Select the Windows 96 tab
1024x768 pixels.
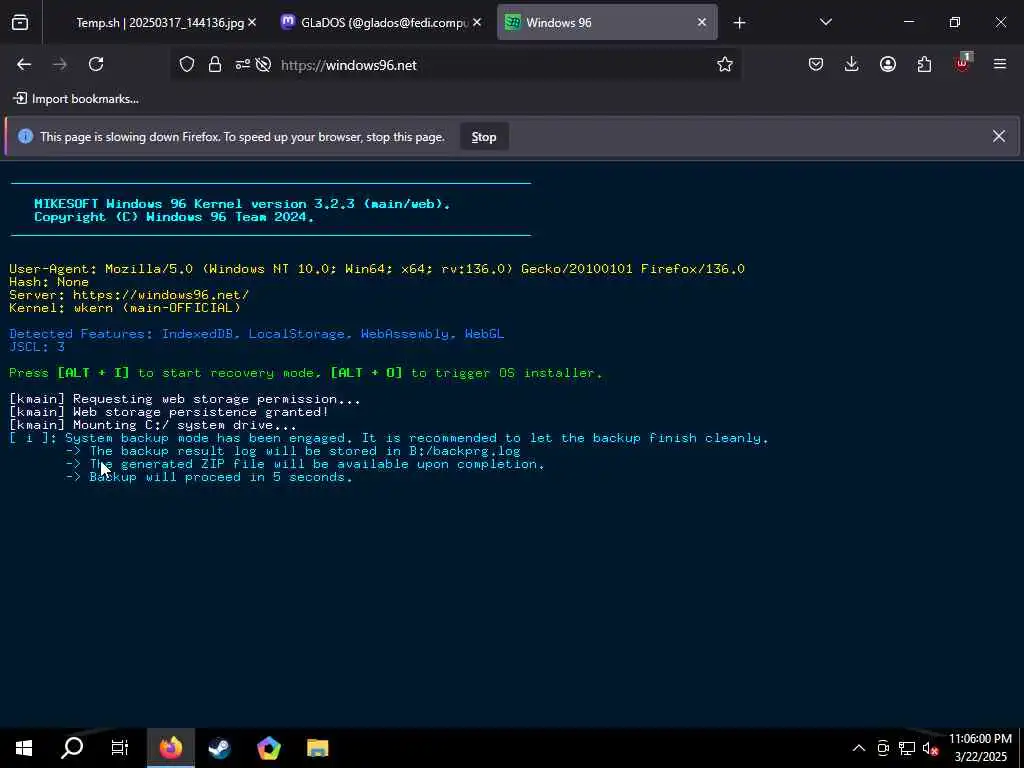tap(607, 22)
